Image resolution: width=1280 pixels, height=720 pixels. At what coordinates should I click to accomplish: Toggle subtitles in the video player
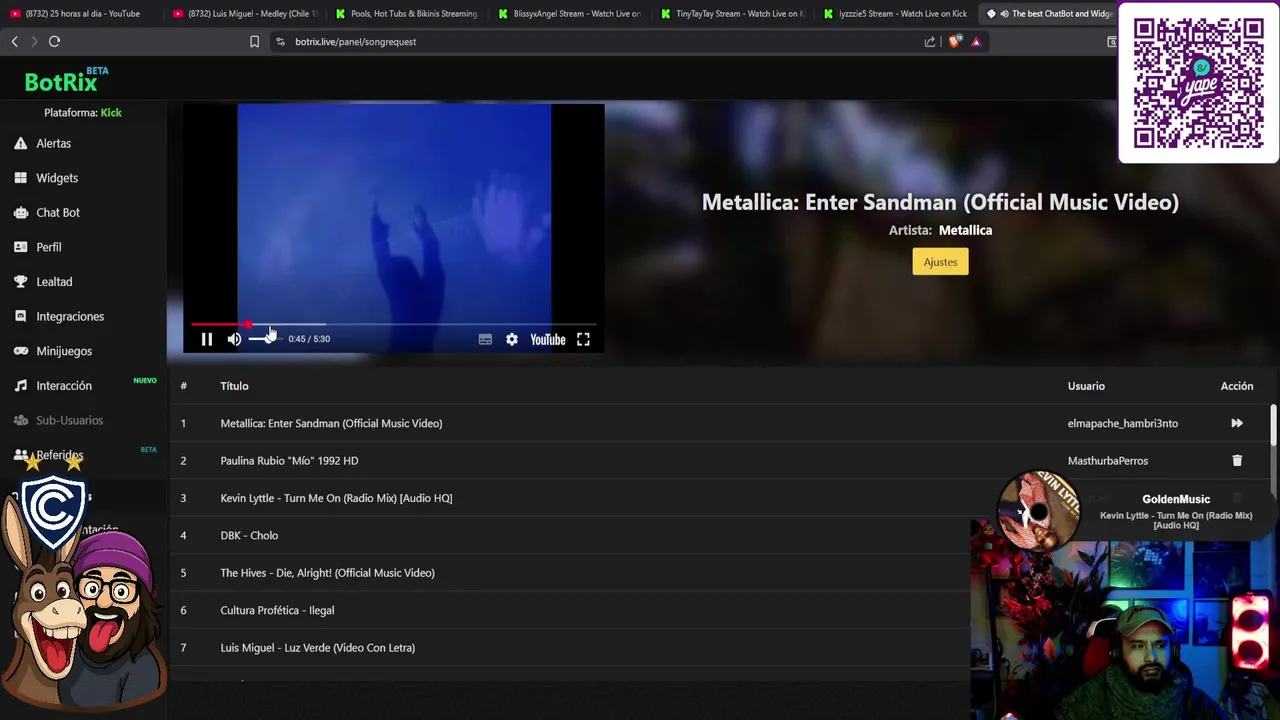pos(485,339)
